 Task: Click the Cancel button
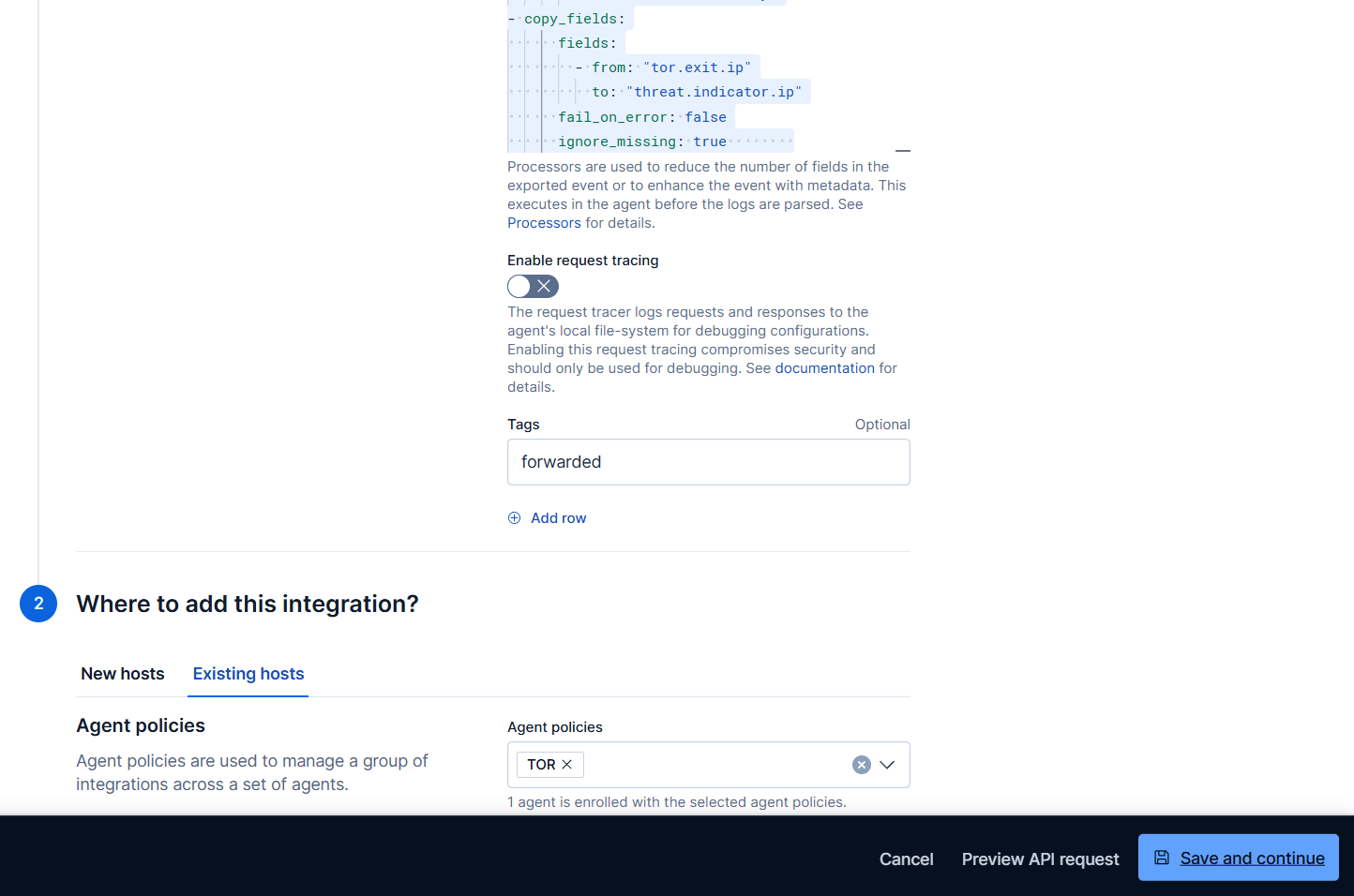(906, 859)
